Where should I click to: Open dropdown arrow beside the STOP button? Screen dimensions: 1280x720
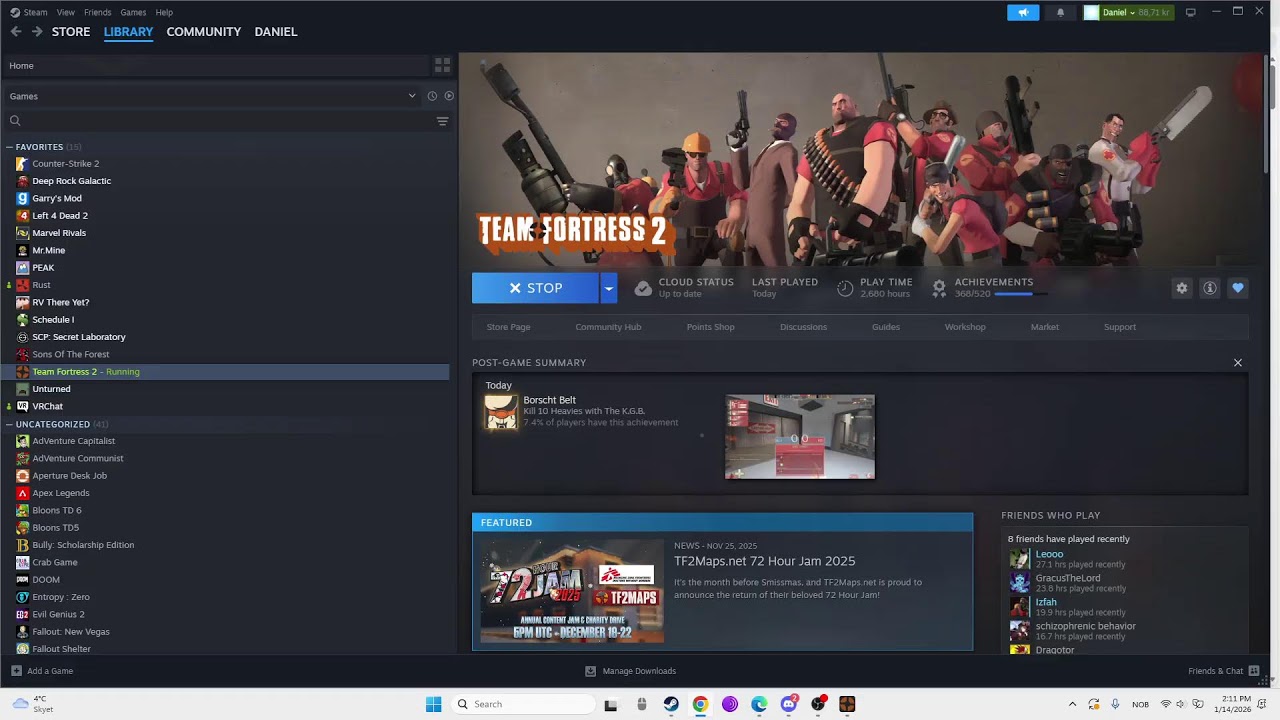(x=608, y=288)
